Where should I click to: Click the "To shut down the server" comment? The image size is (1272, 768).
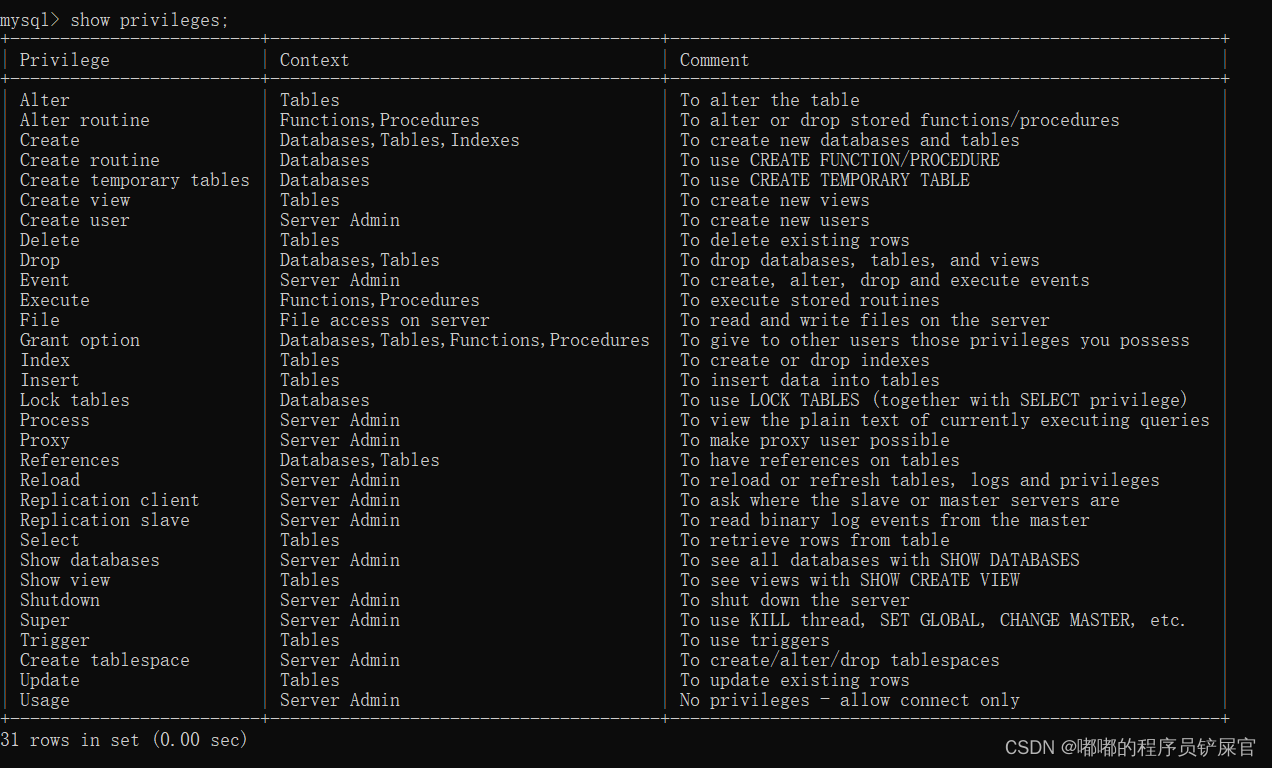tap(794, 600)
